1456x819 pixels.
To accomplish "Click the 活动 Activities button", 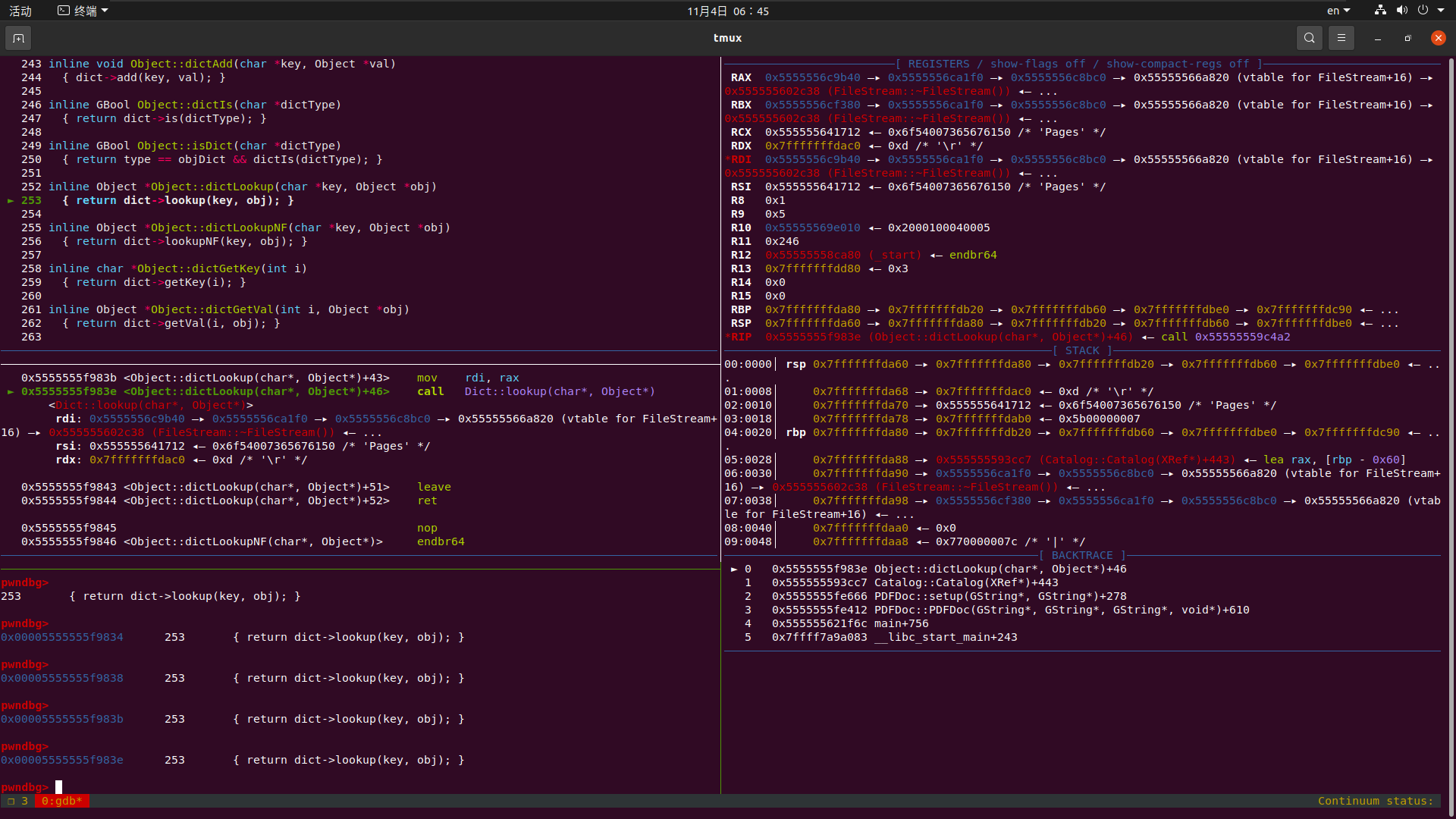I will point(20,11).
